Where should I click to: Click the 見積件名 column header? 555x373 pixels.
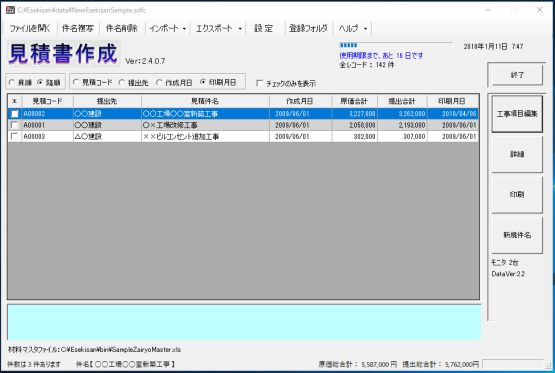click(x=205, y=101)
